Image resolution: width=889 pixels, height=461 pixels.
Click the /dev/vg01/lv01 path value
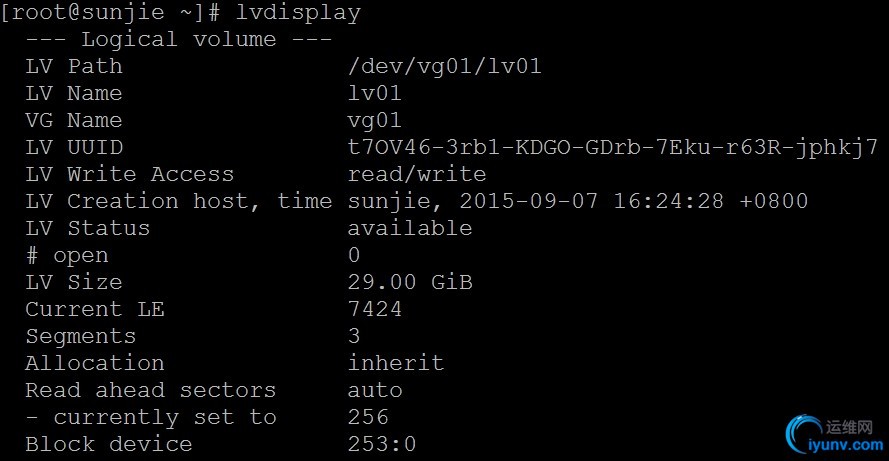[444, 67]
